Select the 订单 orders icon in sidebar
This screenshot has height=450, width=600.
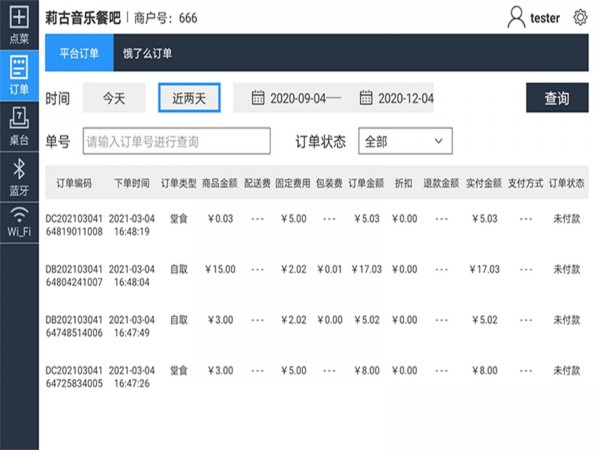click(18, 74)
